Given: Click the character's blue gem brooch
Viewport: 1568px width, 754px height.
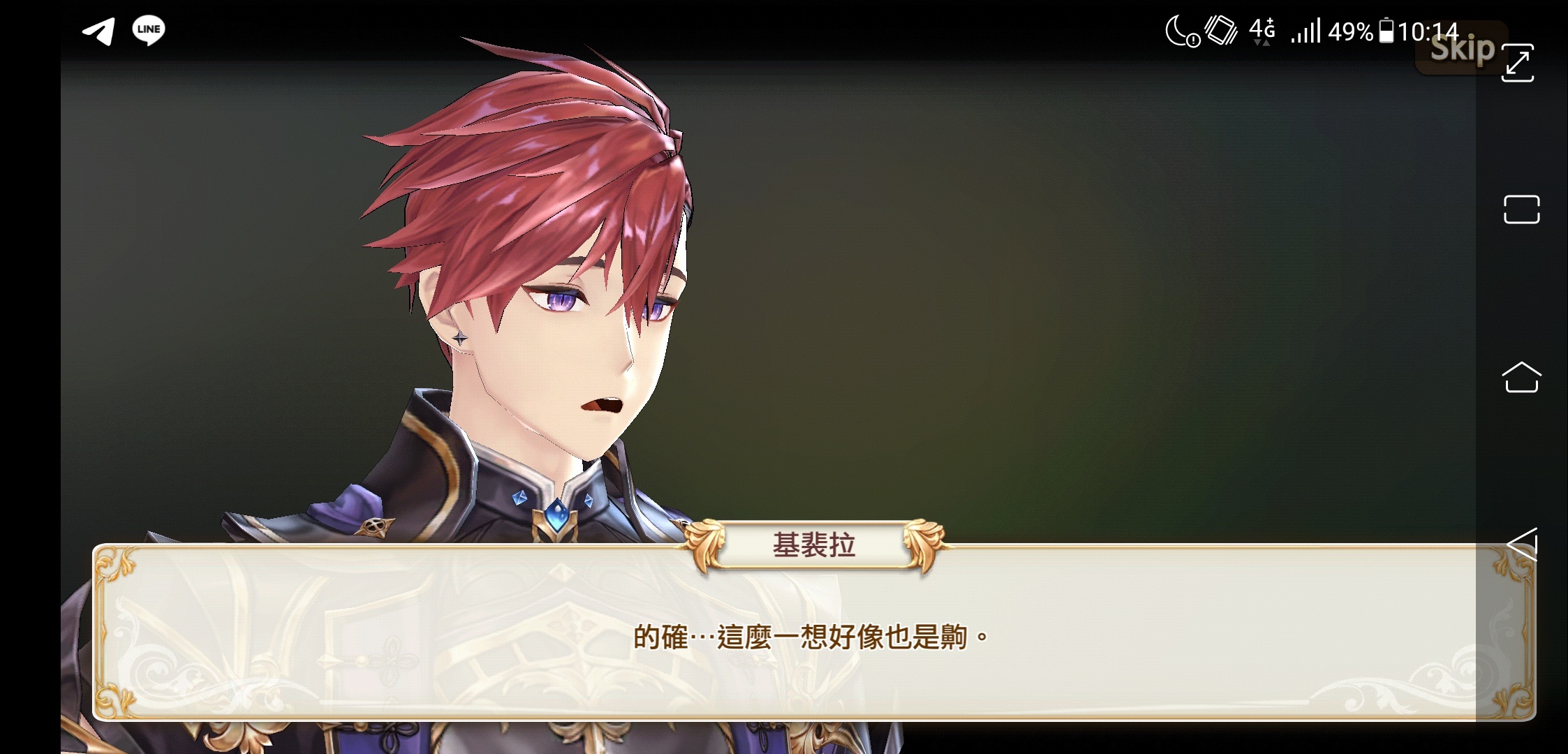Looking at the screenshot, I should coord(556,515).
